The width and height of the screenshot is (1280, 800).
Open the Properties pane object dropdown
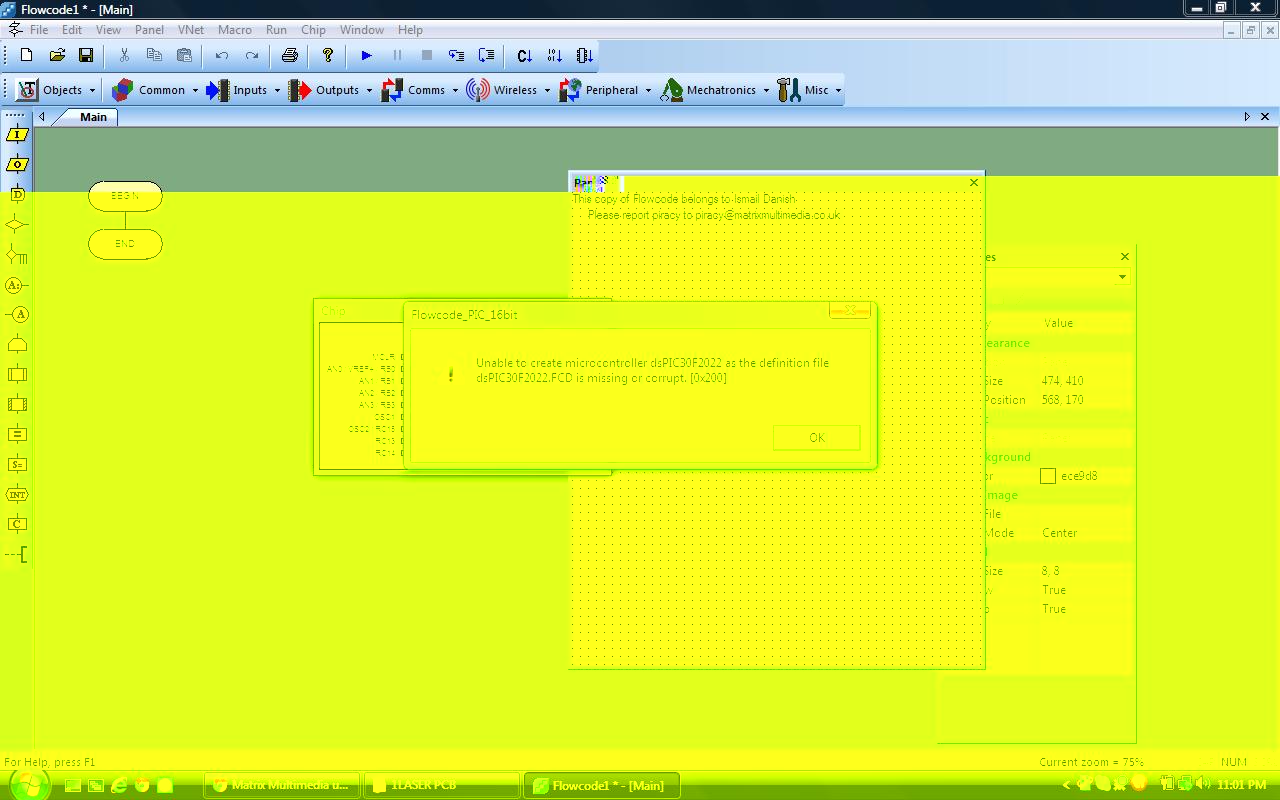click(x=1122, y=277)
